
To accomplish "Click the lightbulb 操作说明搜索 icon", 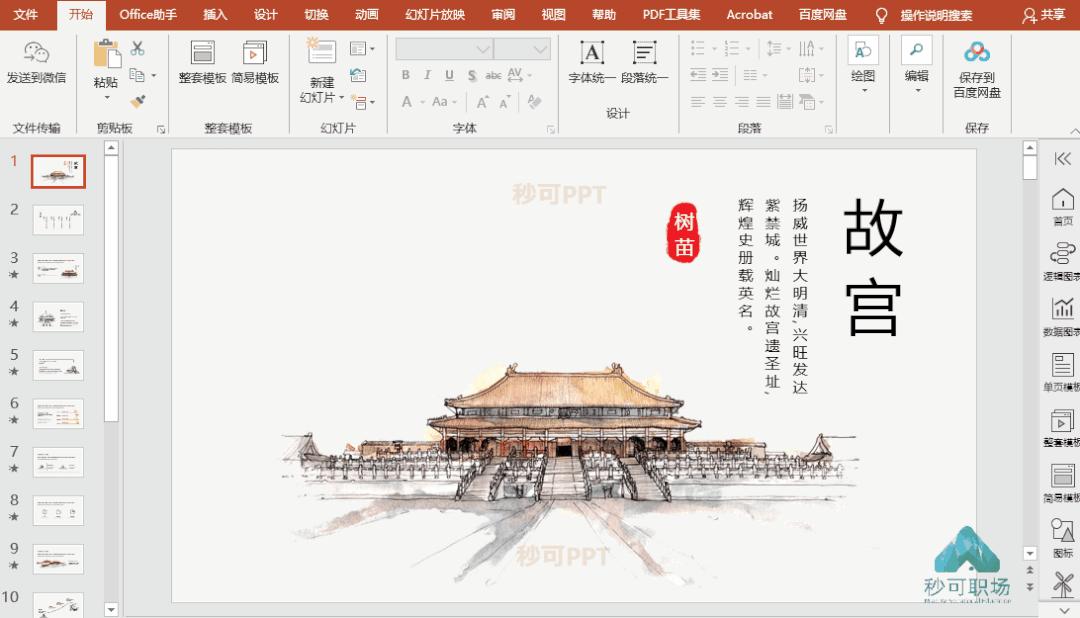I will coord(881,15).
